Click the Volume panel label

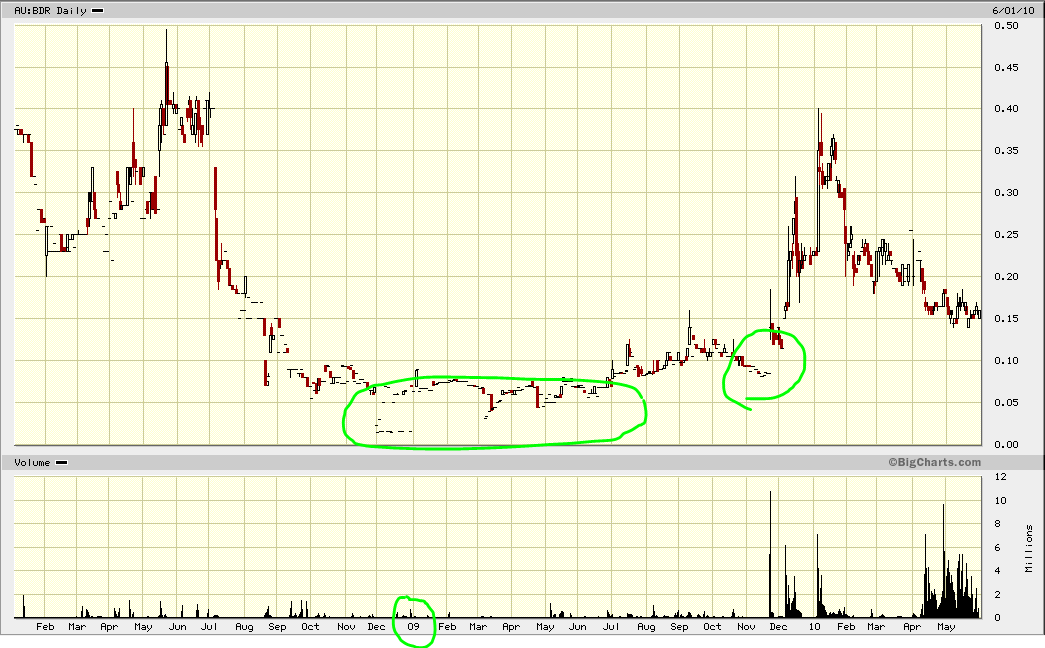pyautogui.click(x=28, y=463)
